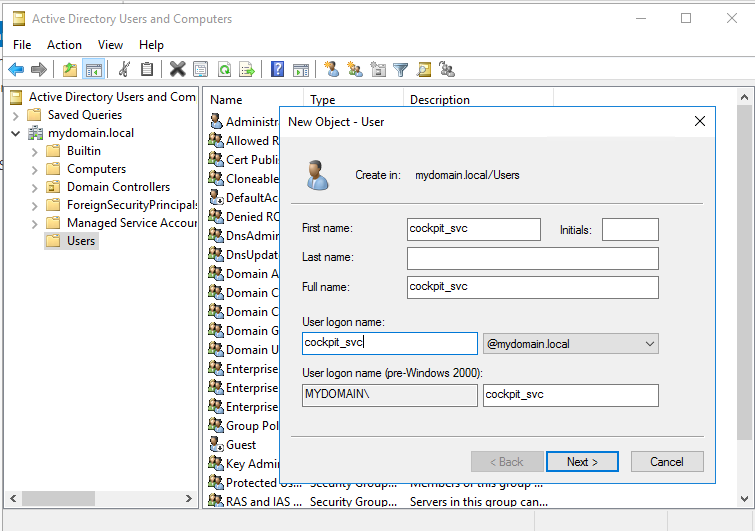
Task: Click the Domain Controllers folder icon
Action: tap(53, 187)
